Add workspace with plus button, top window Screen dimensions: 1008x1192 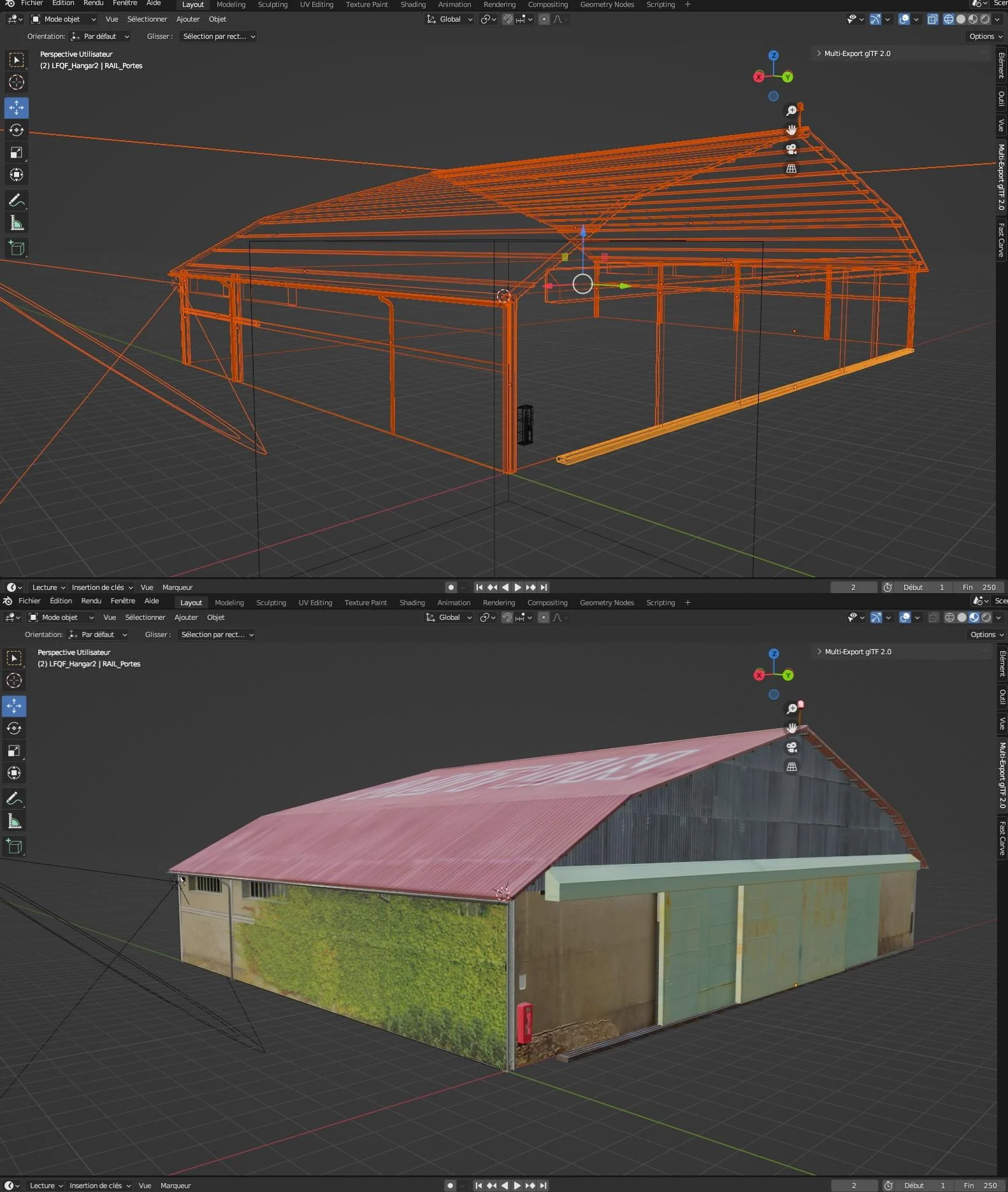(688, 4)
